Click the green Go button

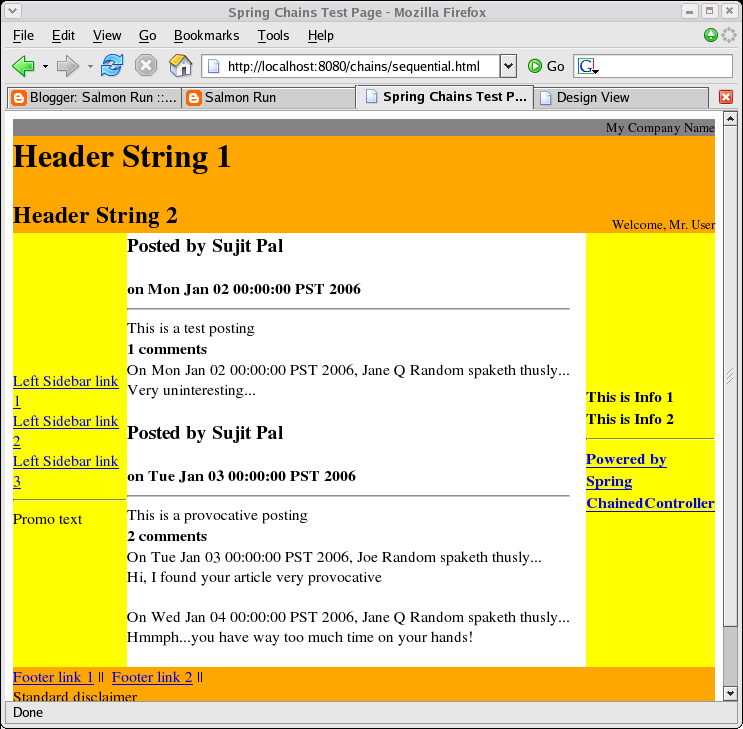[546, 66]
